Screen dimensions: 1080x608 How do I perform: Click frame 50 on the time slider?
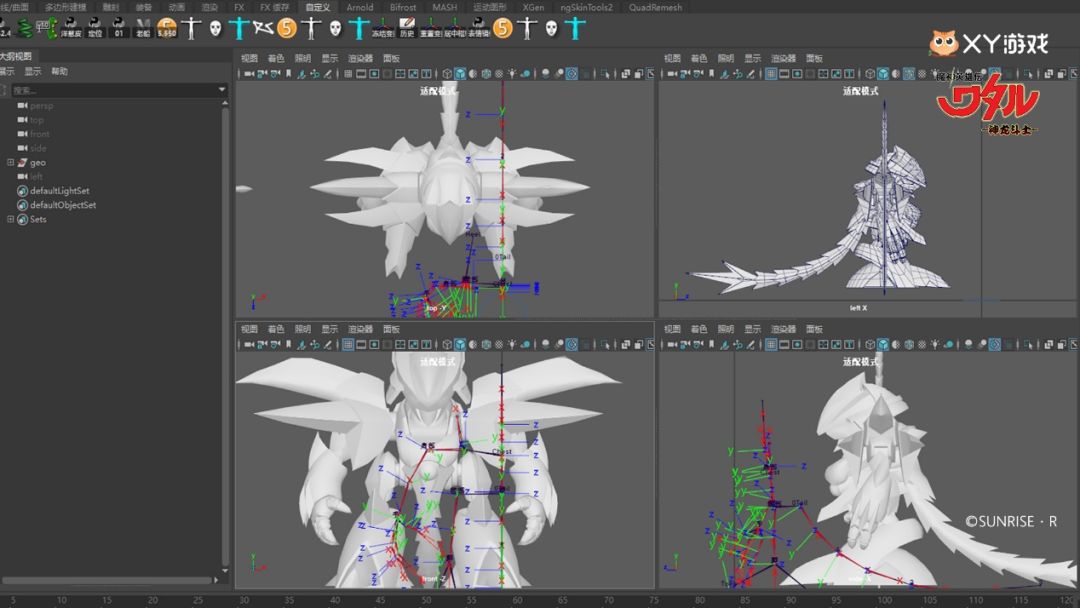[x=426, y=600]
